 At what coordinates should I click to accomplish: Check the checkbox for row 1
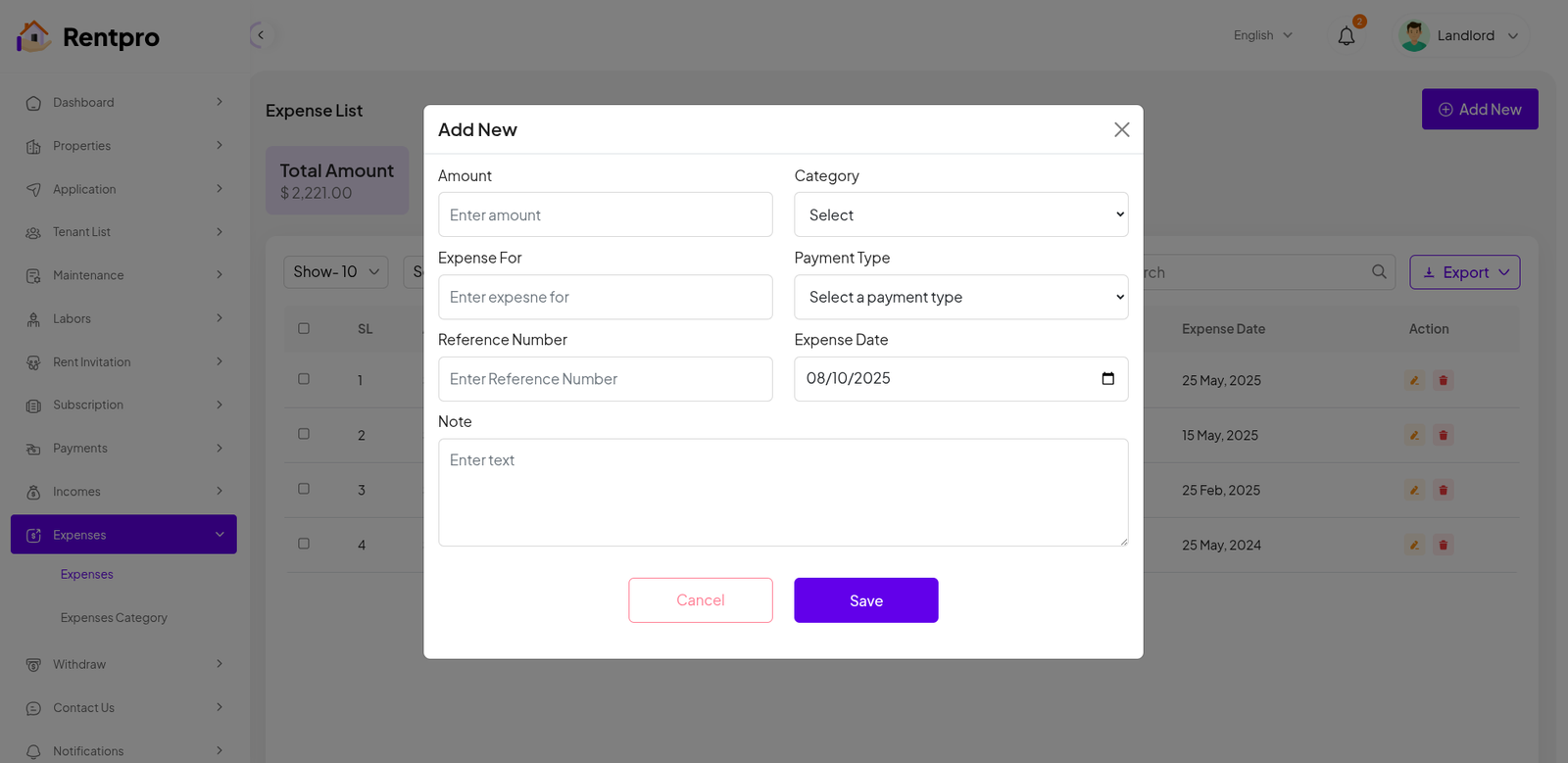pos(304,379)
